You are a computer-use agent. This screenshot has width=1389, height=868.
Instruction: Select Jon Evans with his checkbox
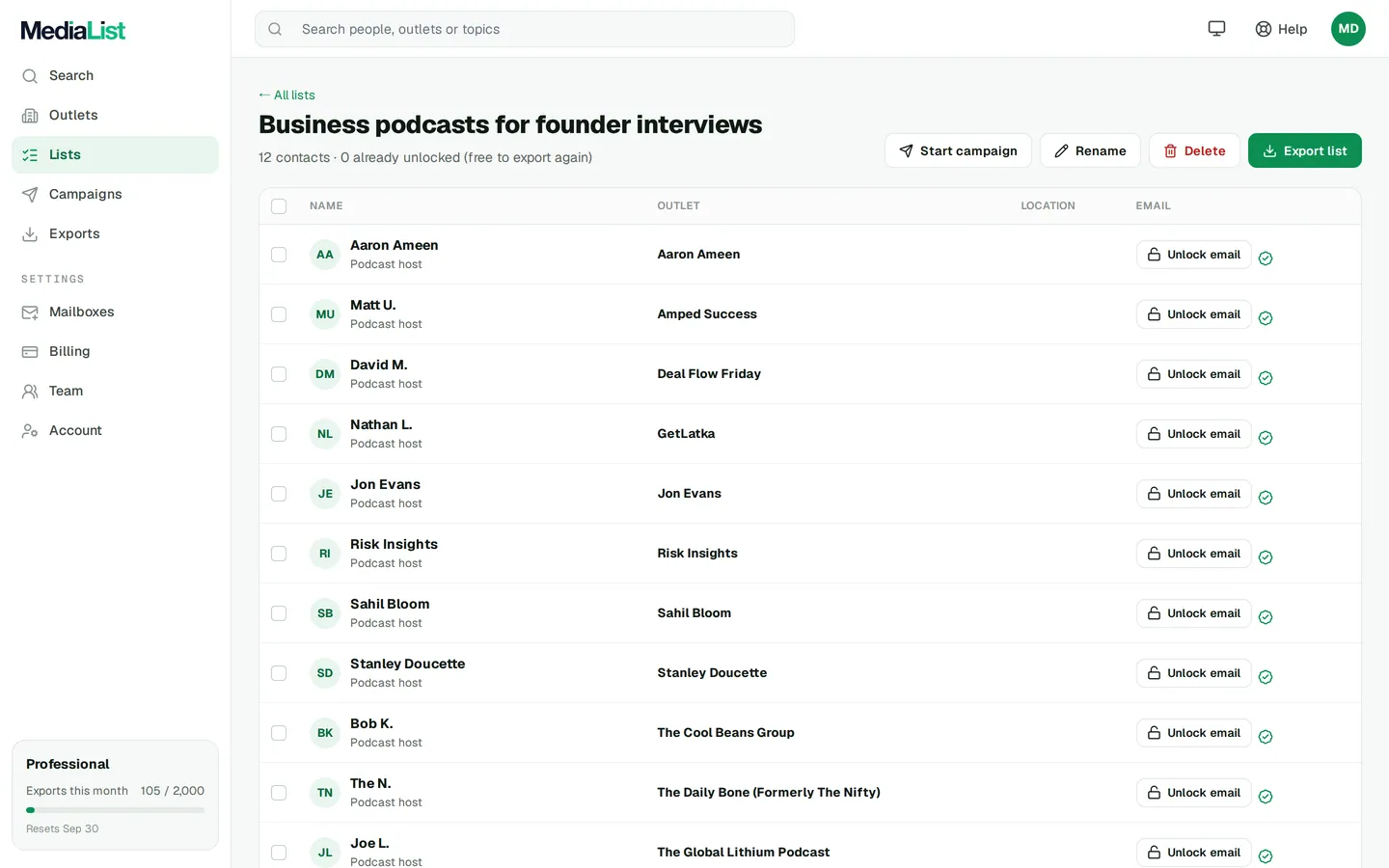pos(279,494)
